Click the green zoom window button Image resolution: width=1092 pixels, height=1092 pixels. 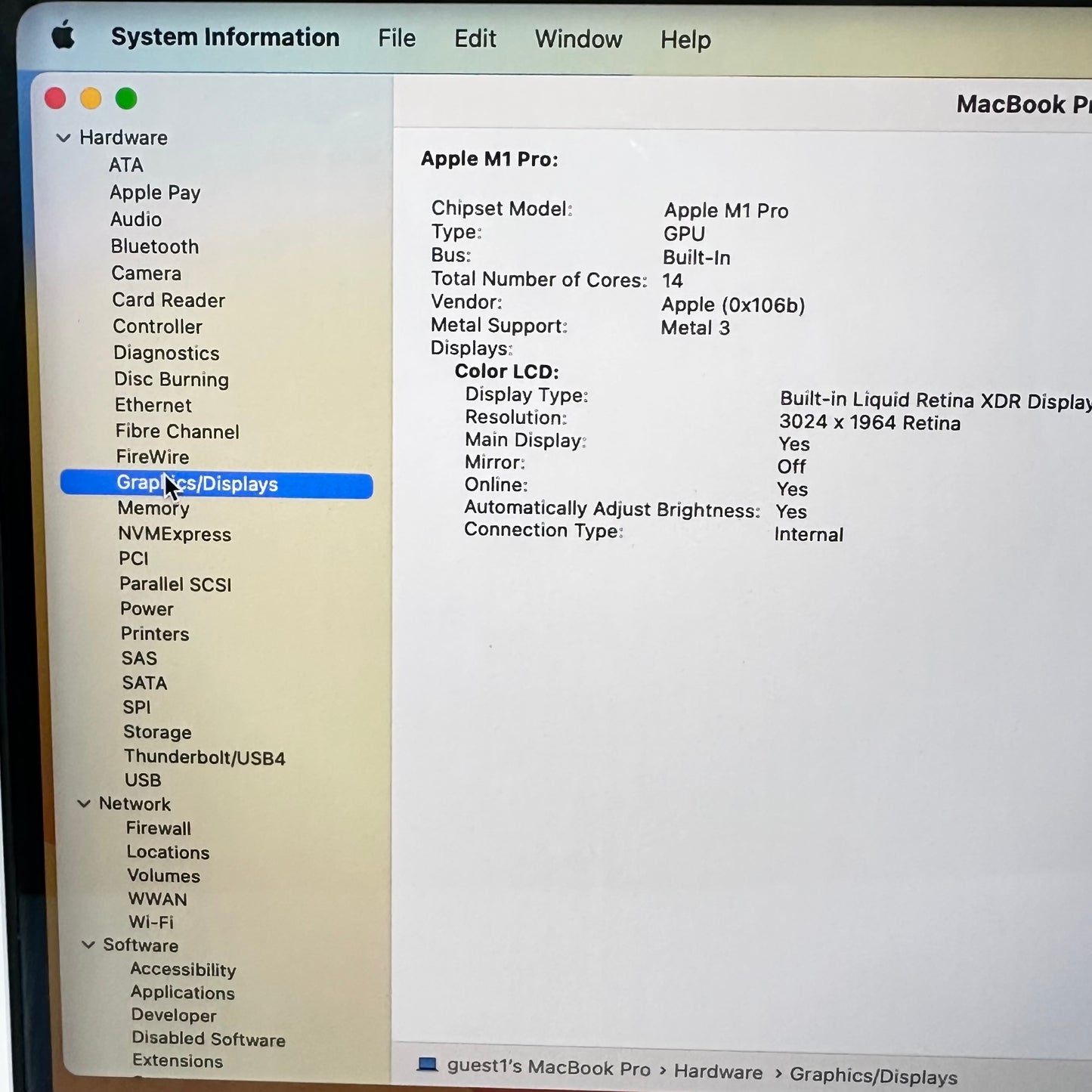coord(126,98)
